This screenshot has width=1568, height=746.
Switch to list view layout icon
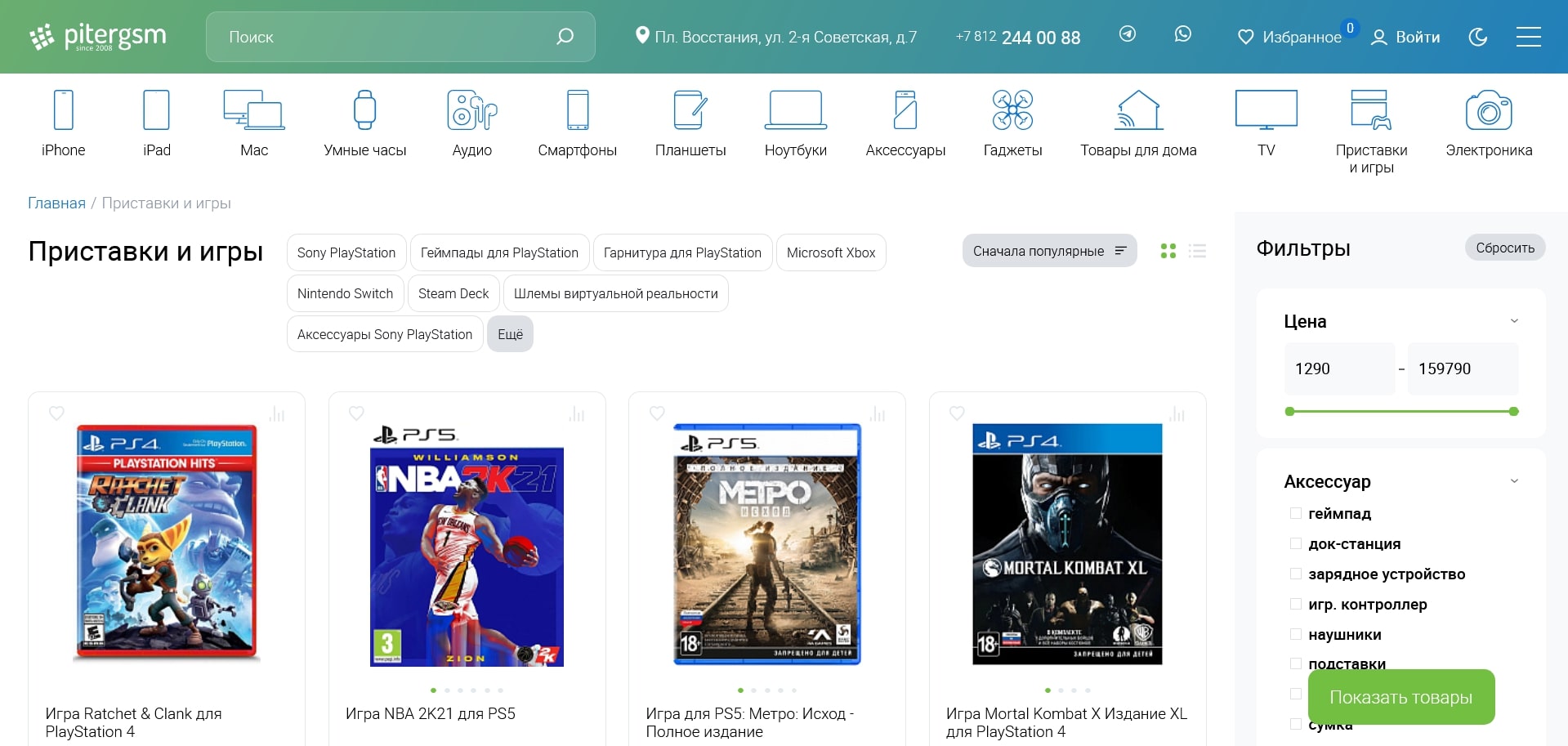pyautogui.click(x=1197, y=251)
